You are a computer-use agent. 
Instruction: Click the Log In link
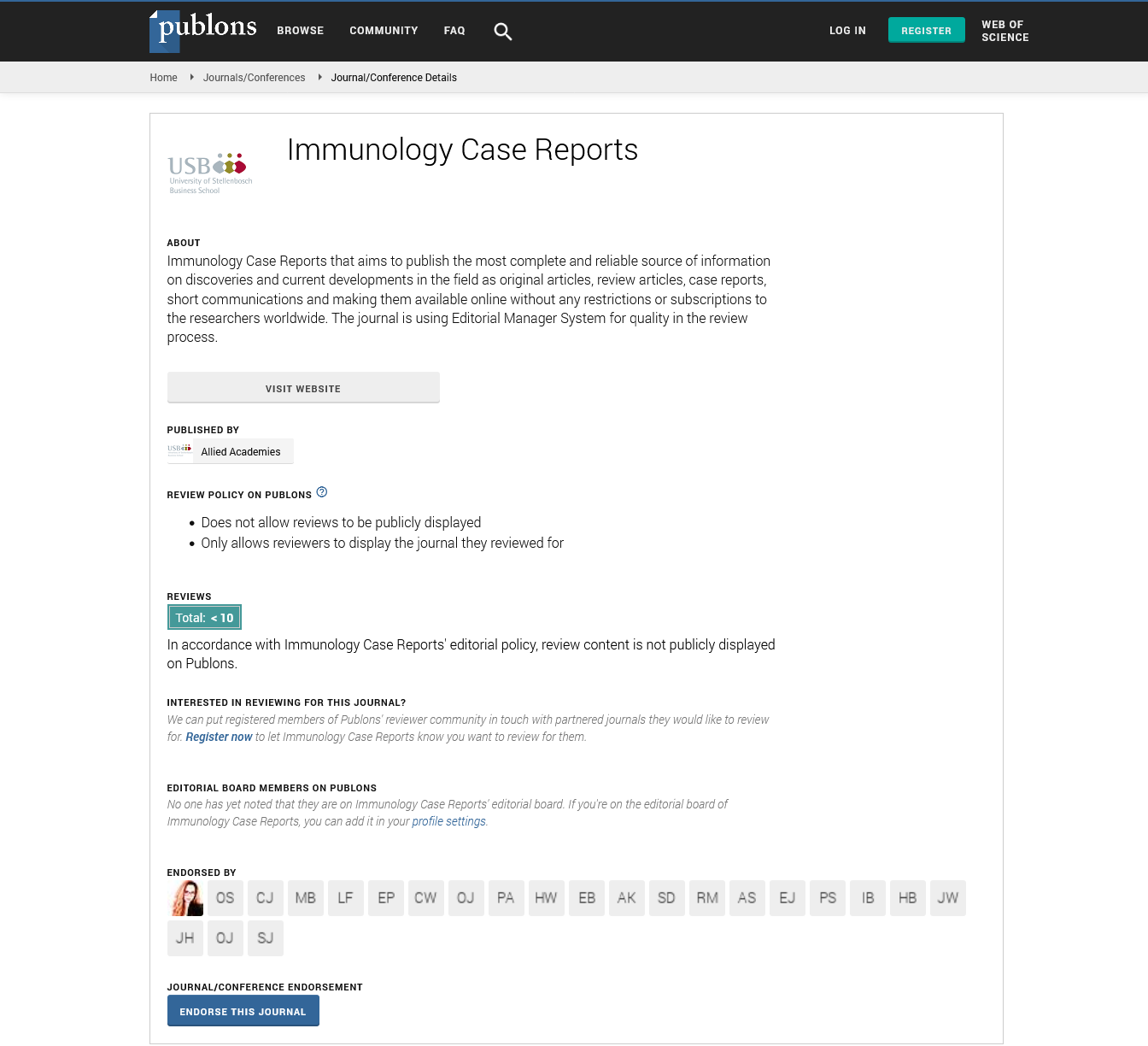847,31
